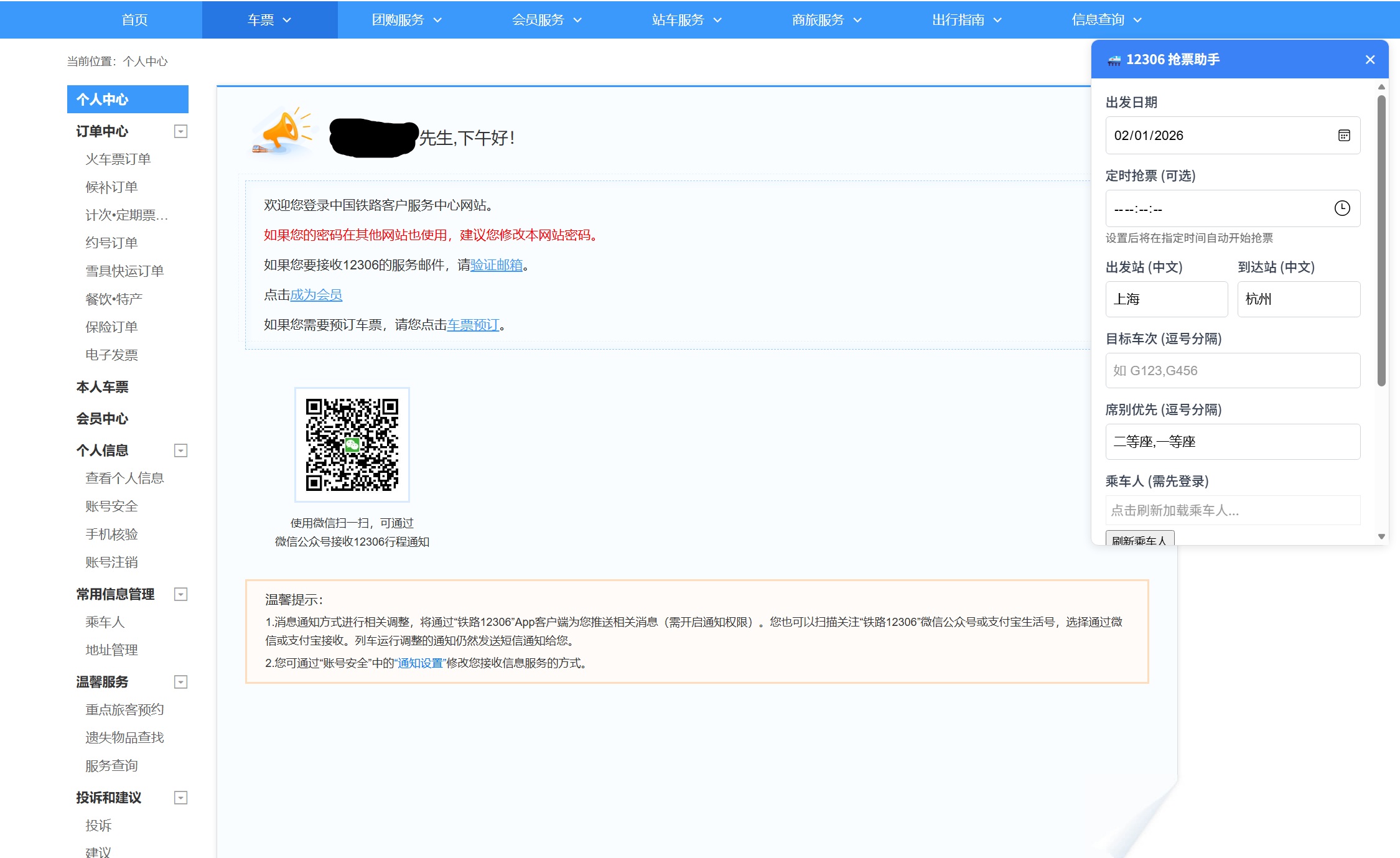Collapse the 个人信息 section
The image size is (1400, 858).
180,450
